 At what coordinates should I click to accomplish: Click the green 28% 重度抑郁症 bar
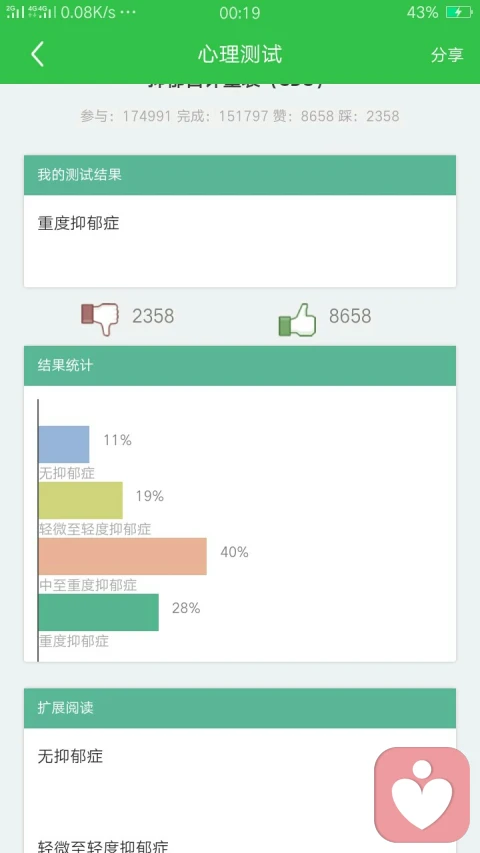pos(99,613)
